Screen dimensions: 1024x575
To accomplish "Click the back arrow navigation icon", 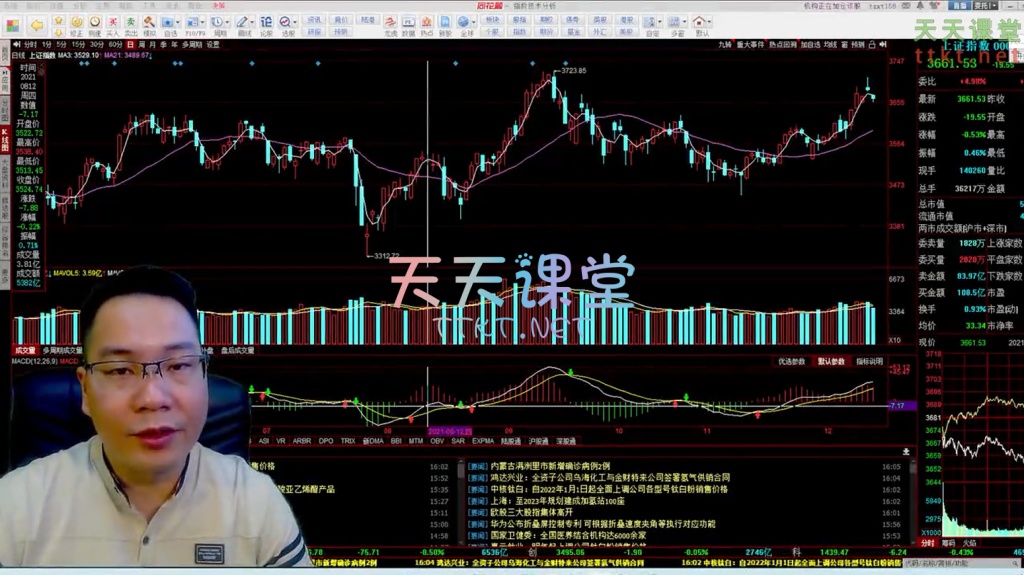I will tap(37, 24).
